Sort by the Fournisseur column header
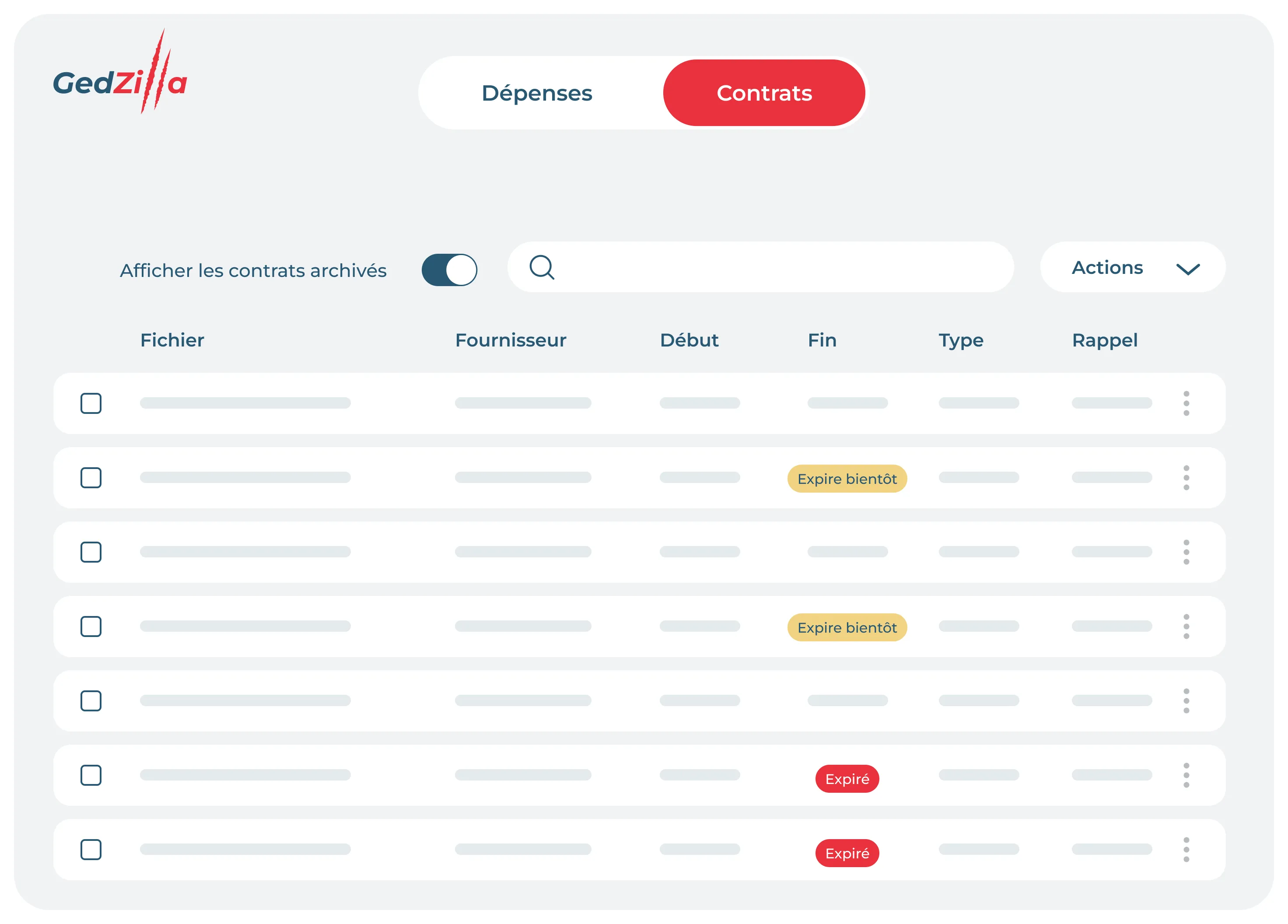This screenshot has width=1288, height=924. 511,340
